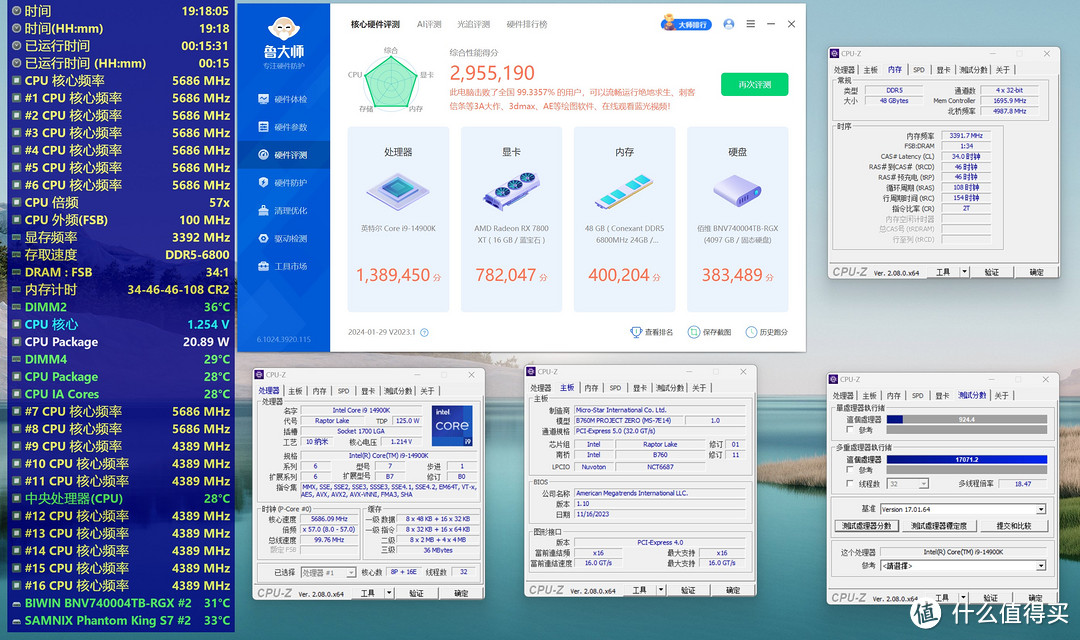Image resolution: width=1080 pixels, height=640 pixels.
Task: Open the 参考 <请选择> dropdown
Action: [x=963, y=566]
